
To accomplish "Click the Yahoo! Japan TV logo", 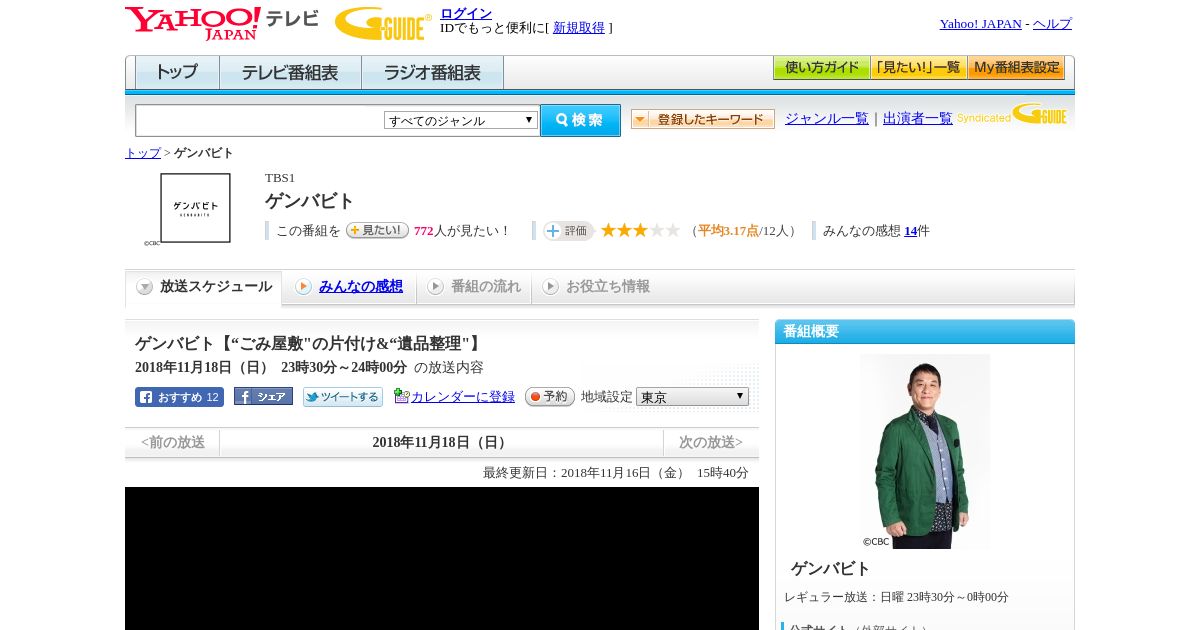I will coord(222,23).
